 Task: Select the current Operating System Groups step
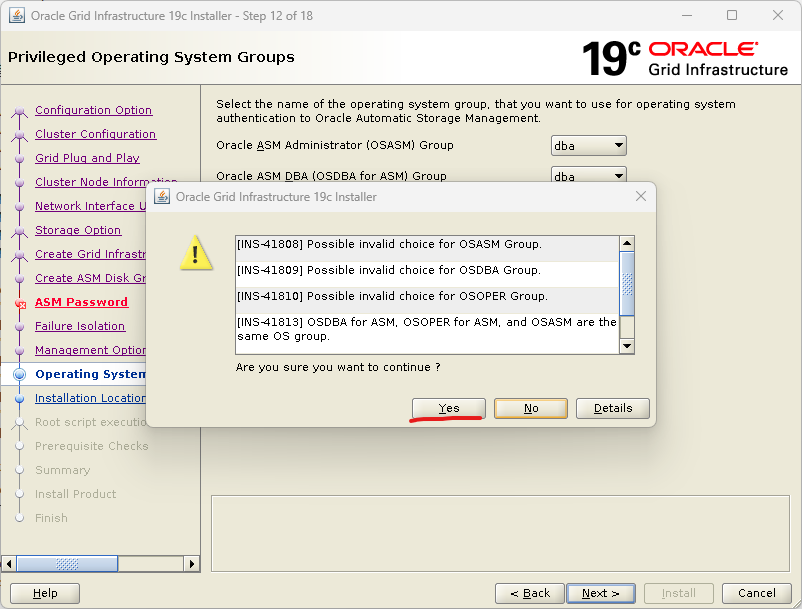(x=91, y=374)
